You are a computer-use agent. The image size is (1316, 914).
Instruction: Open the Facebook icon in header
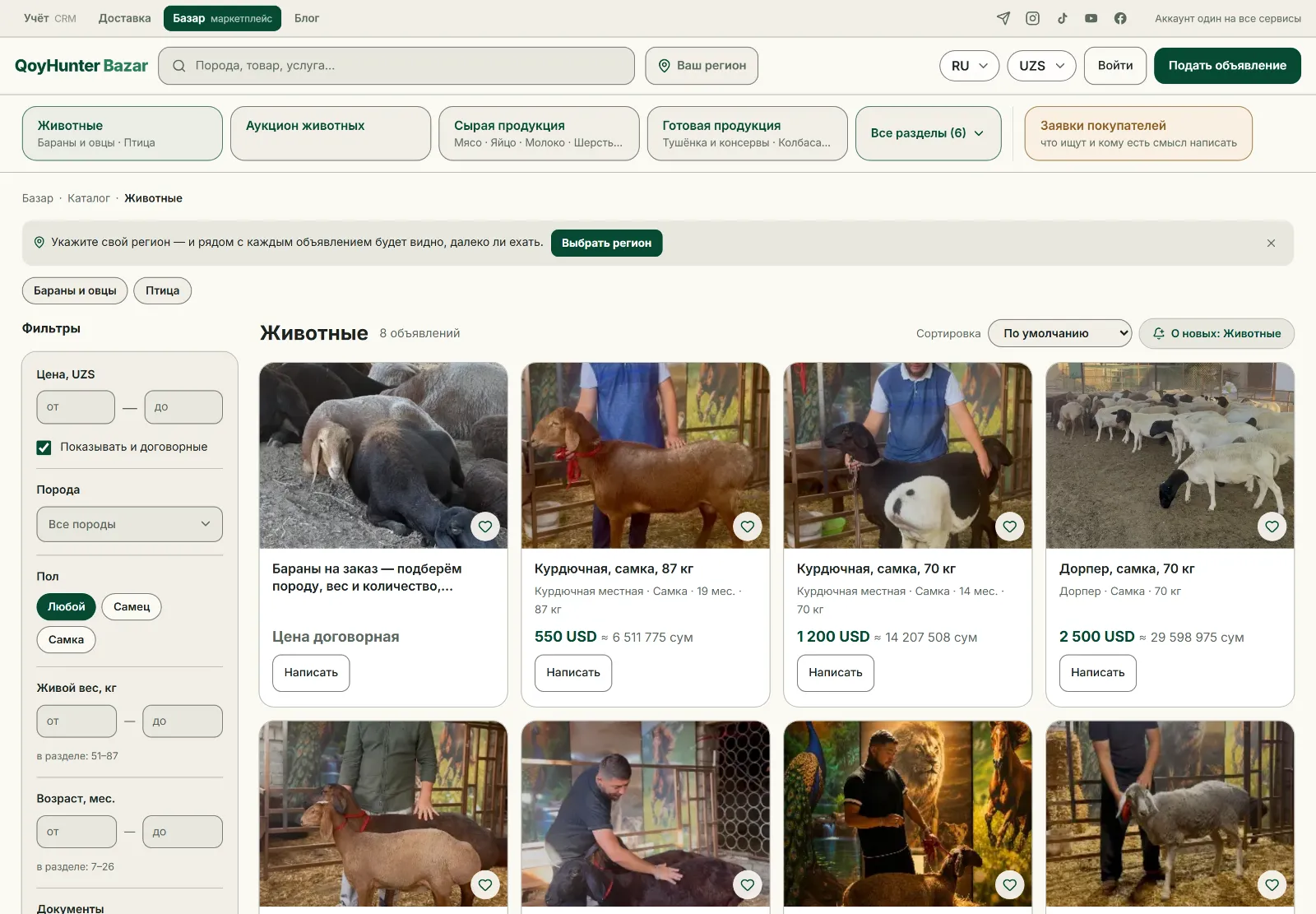[x=1120, y=18]
